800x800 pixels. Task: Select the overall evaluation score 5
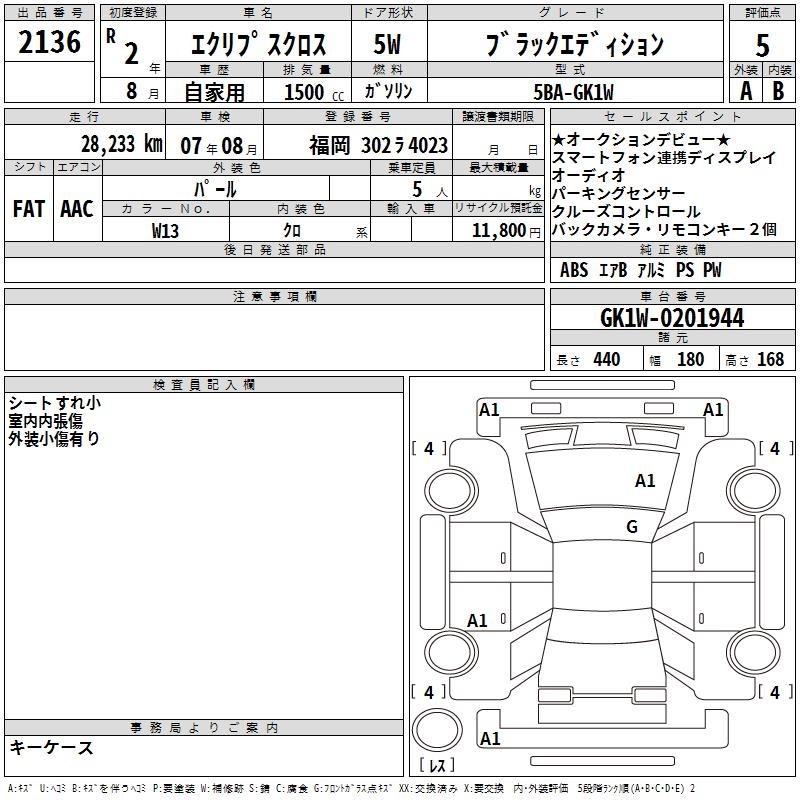762,45
